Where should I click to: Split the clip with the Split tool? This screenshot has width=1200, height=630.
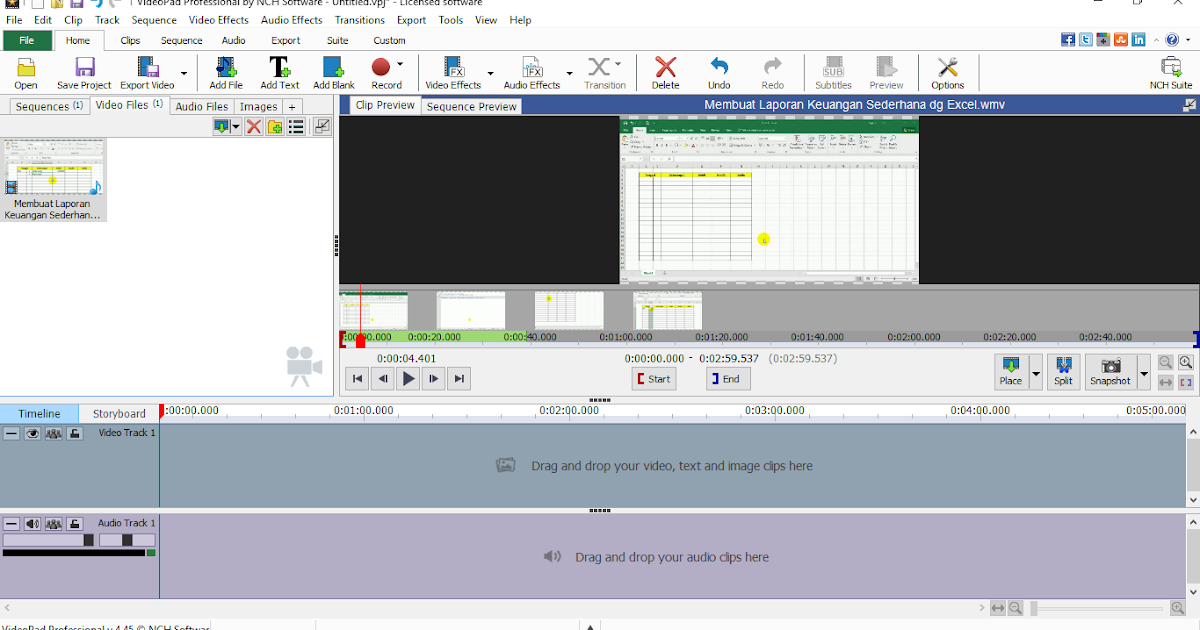1063,371
